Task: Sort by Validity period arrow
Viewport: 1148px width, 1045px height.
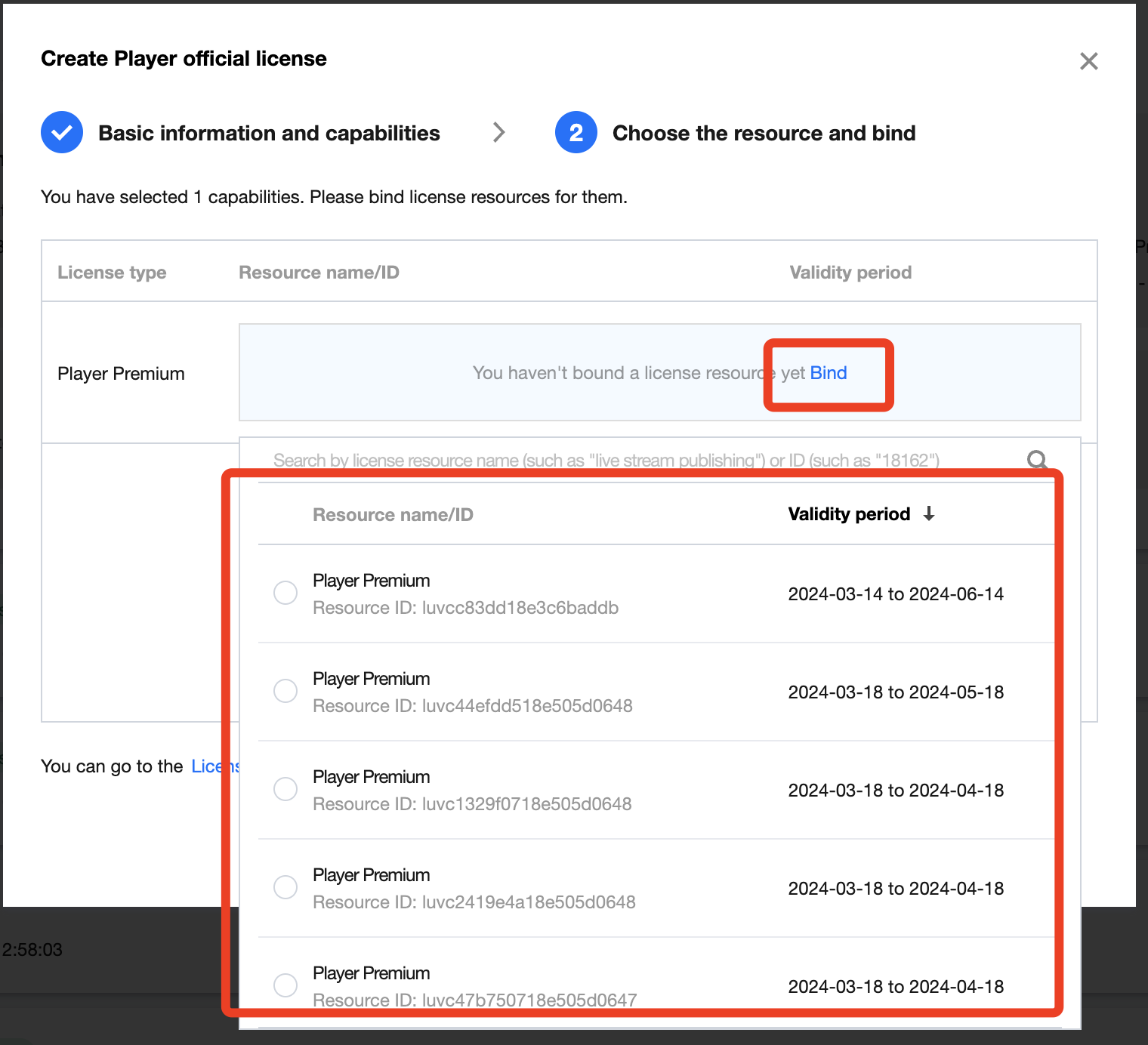Action: (929, 514)
